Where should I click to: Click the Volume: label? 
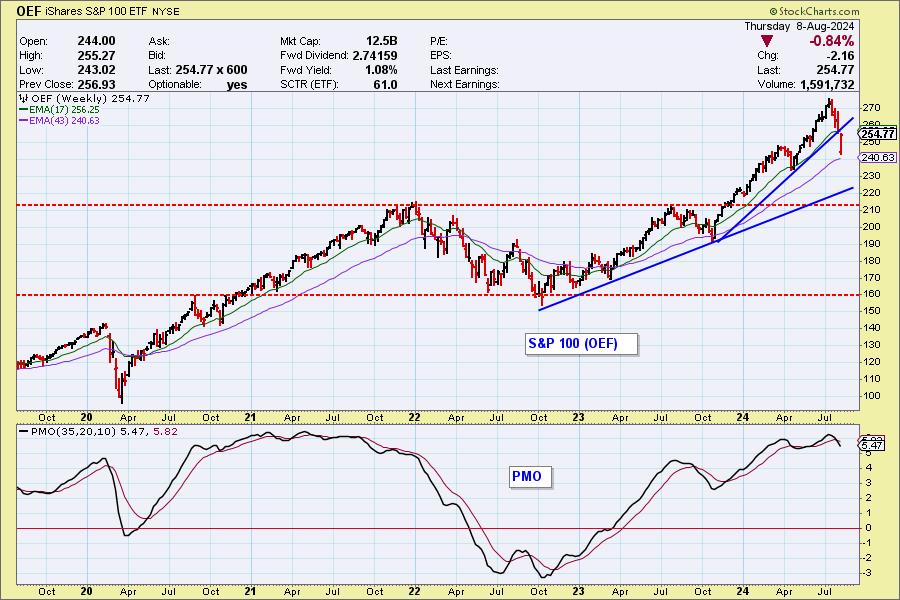tap(776, 84)
